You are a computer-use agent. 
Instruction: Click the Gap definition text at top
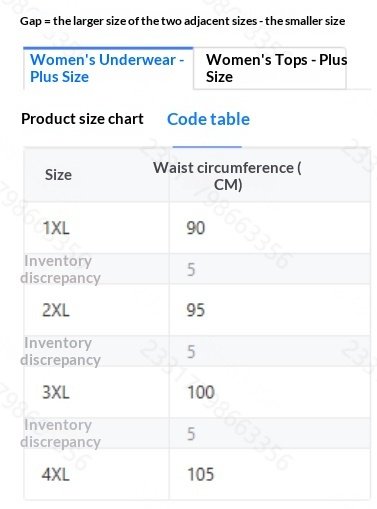[x=182, y=21]
